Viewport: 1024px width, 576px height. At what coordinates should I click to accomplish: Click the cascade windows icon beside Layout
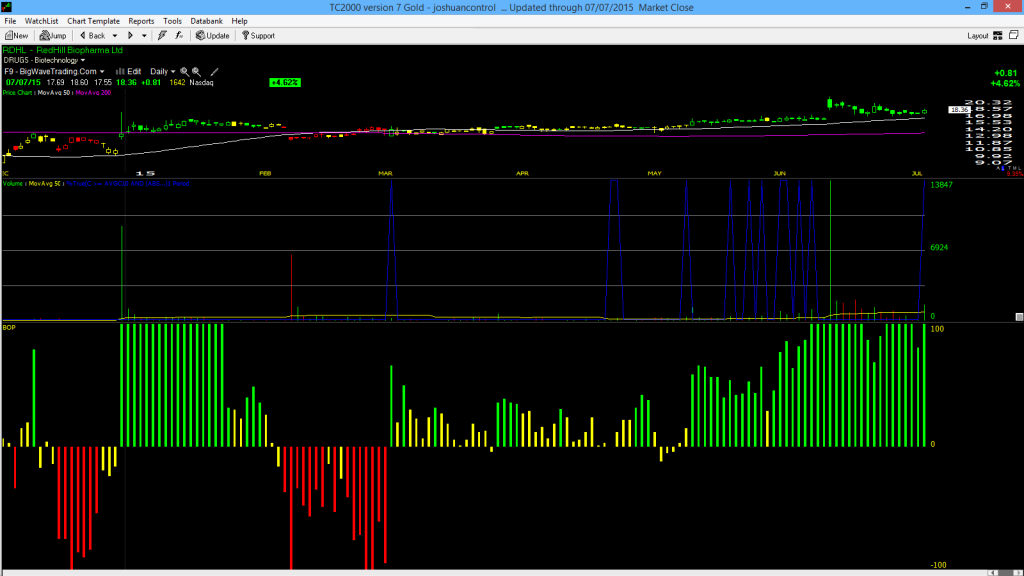pyautogui.click(x=1014, y=35)
